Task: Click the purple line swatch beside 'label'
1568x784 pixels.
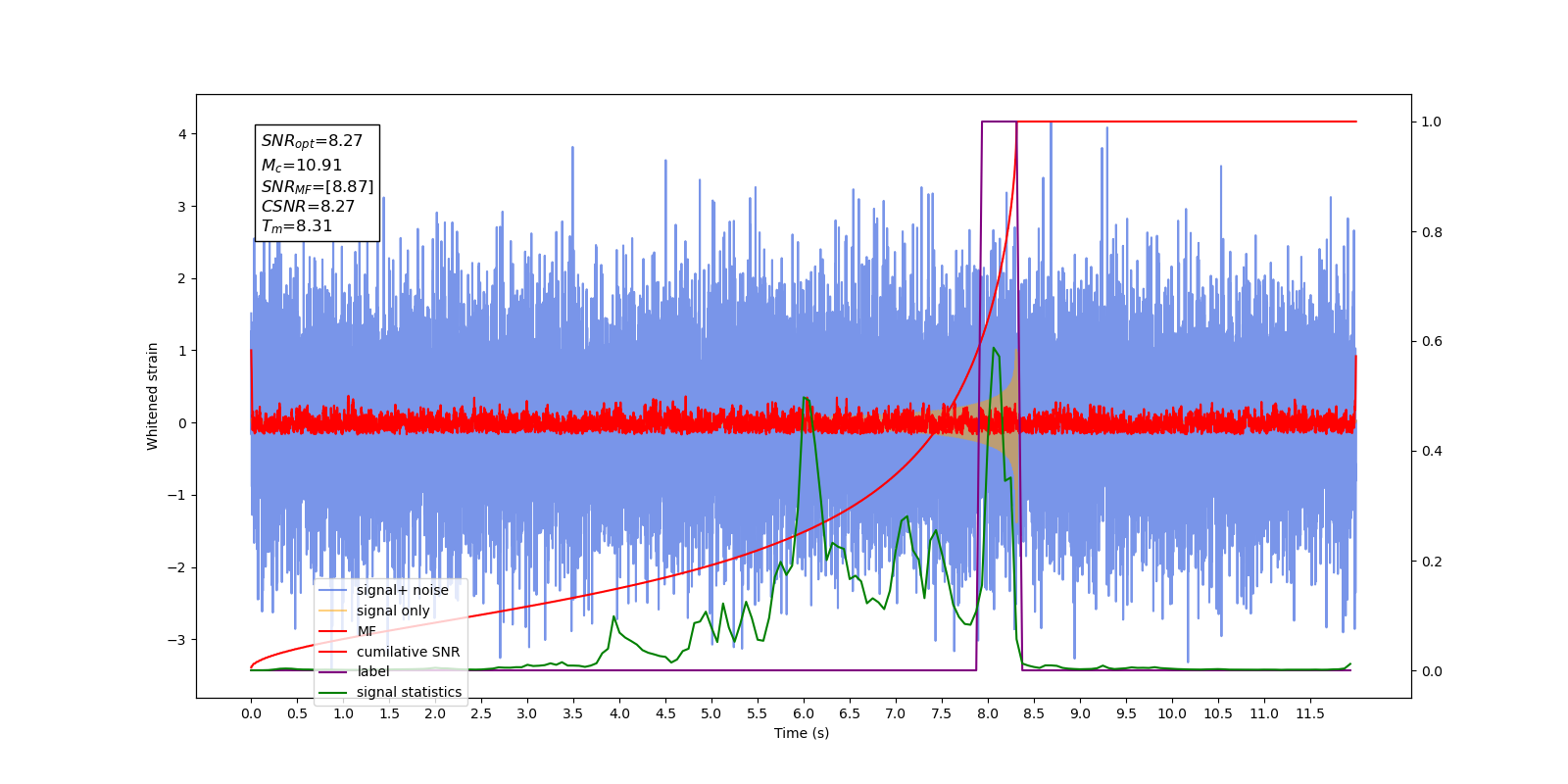Action: 333,672
